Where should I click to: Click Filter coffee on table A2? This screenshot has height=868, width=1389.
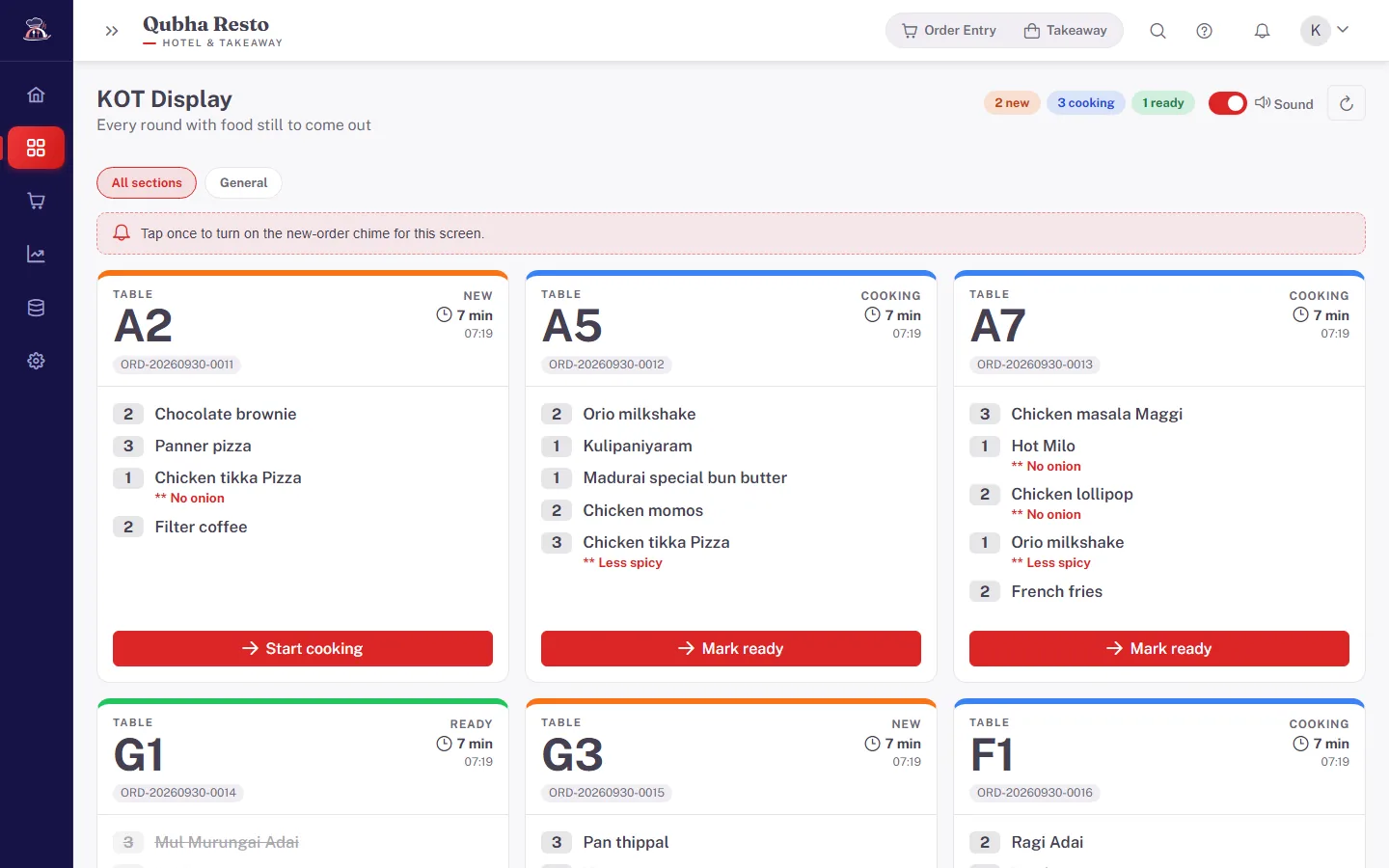[x=201, y=527]
